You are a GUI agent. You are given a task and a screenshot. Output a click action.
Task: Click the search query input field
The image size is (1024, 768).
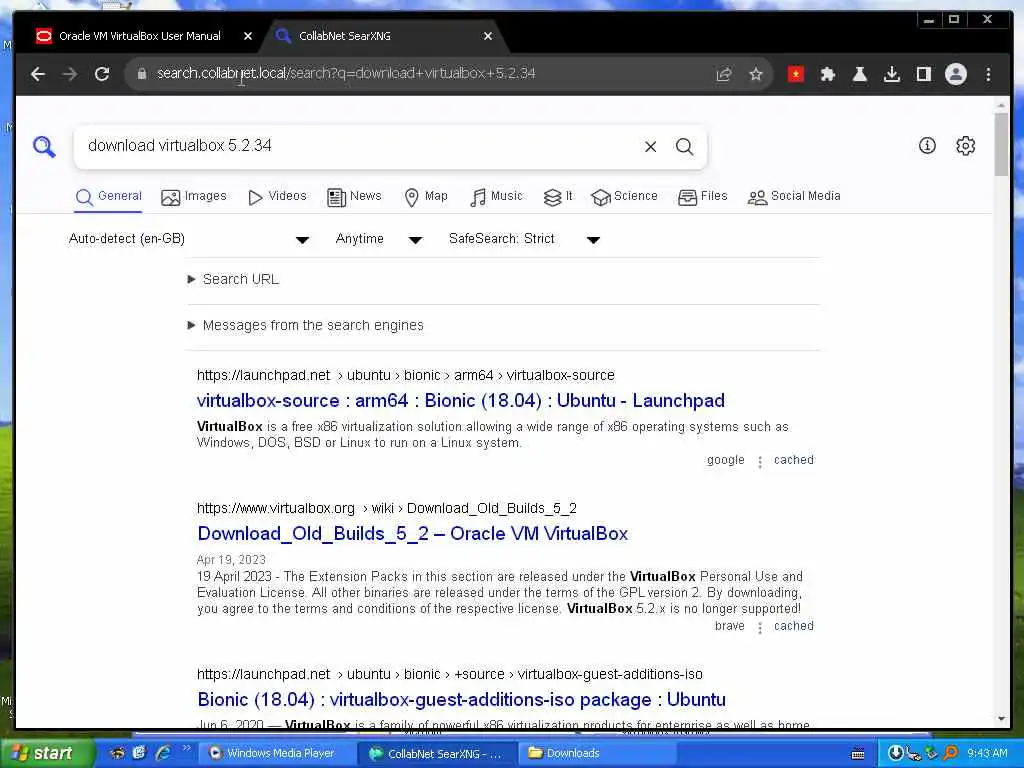[359, 146]
